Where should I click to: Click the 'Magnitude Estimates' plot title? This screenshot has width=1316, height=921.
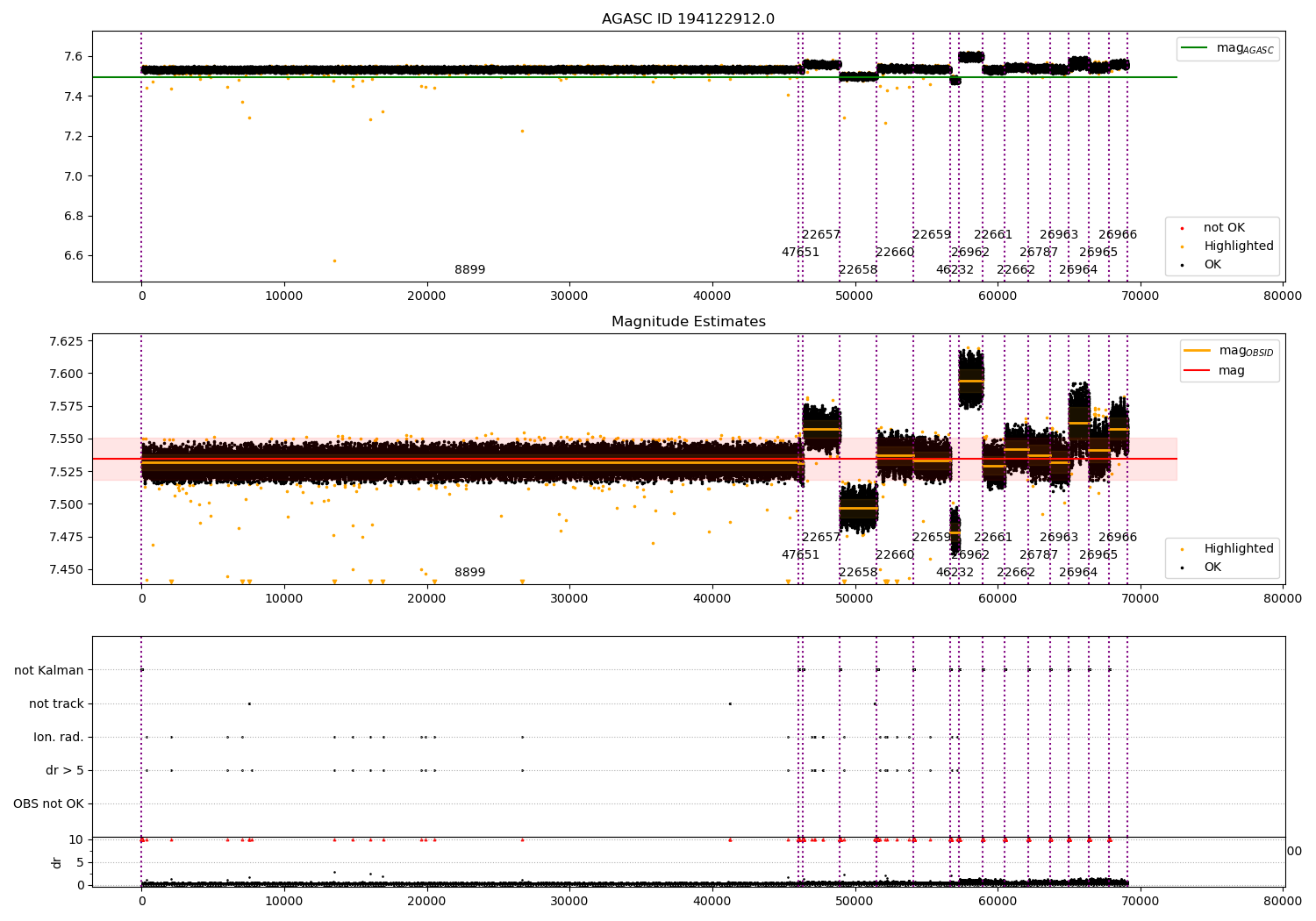tap(688, 322)
